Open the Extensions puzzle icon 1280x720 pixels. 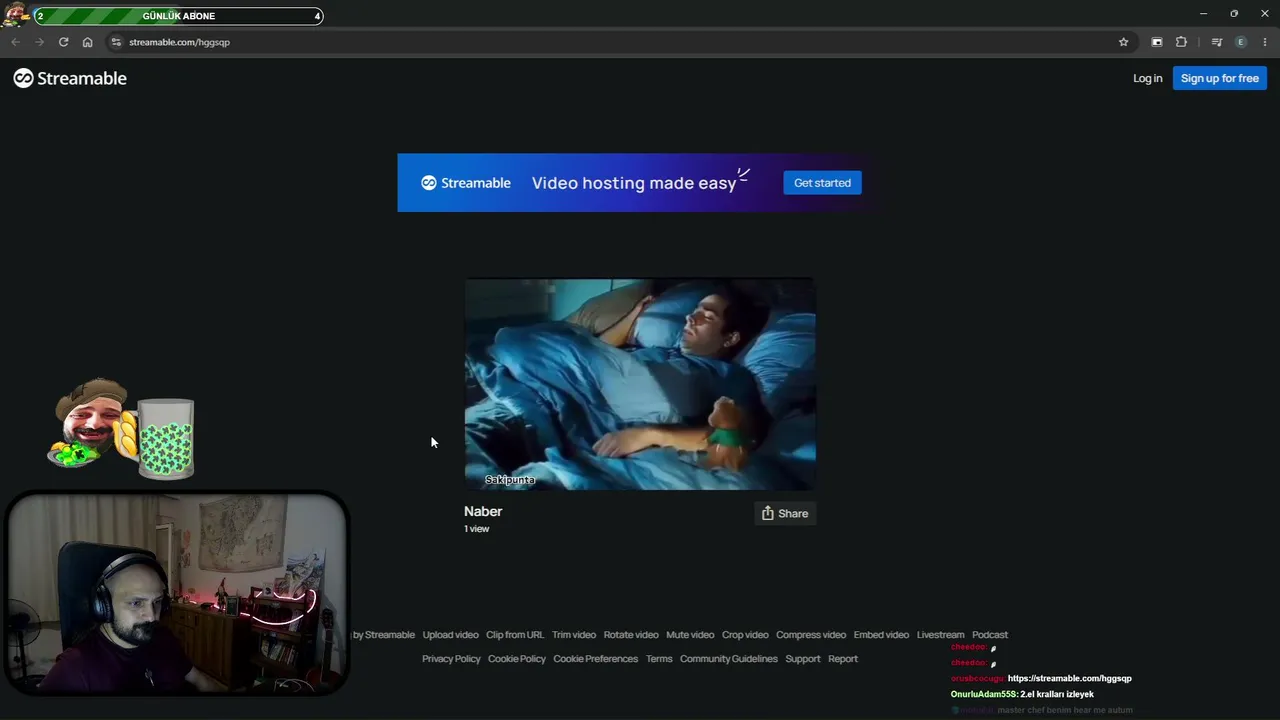pos(1181,42)
